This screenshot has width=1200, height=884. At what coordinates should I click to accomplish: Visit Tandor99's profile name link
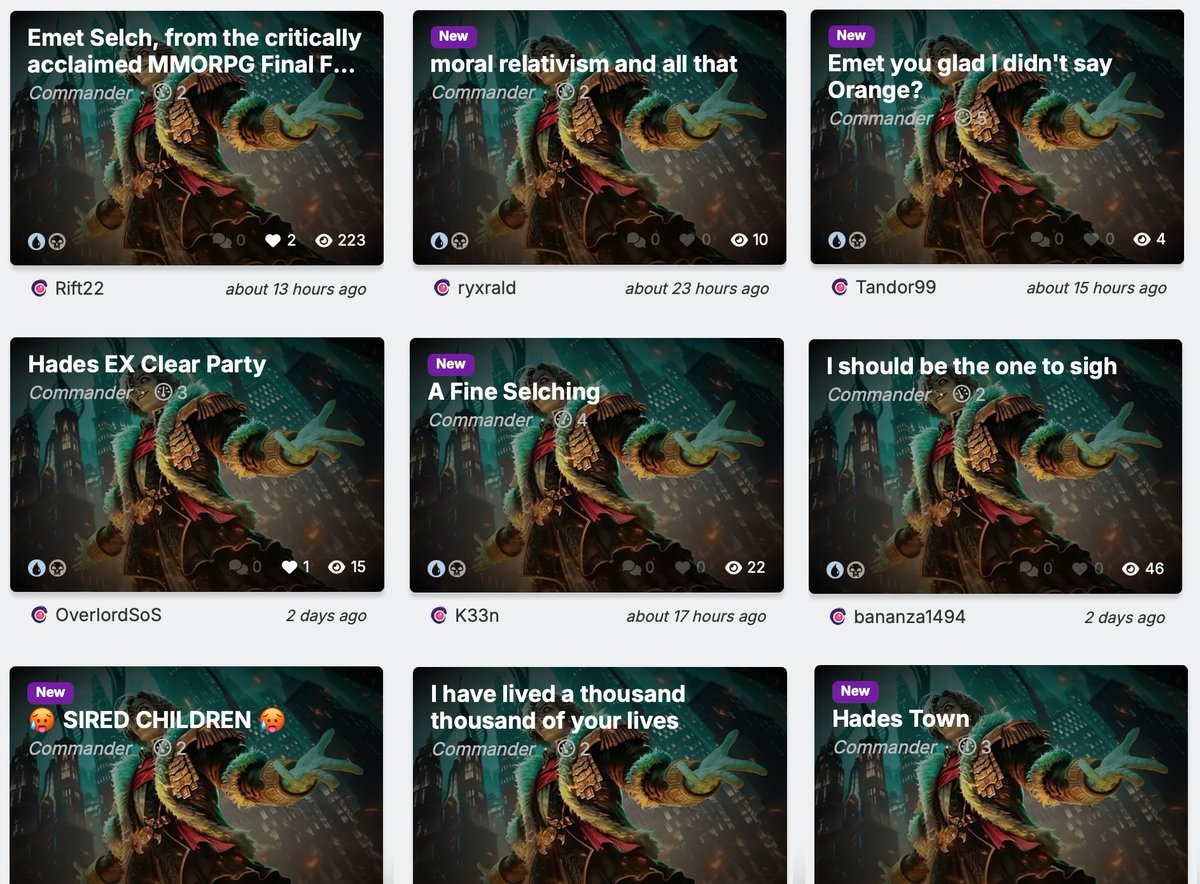coord(896,287)
